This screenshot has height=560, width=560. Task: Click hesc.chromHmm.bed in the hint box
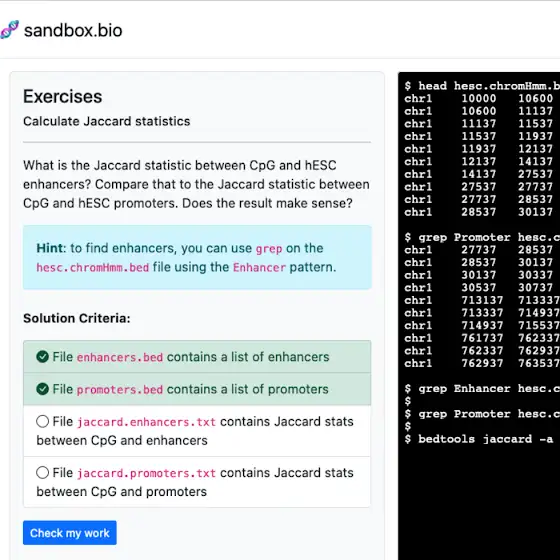[x=93, y=268]
